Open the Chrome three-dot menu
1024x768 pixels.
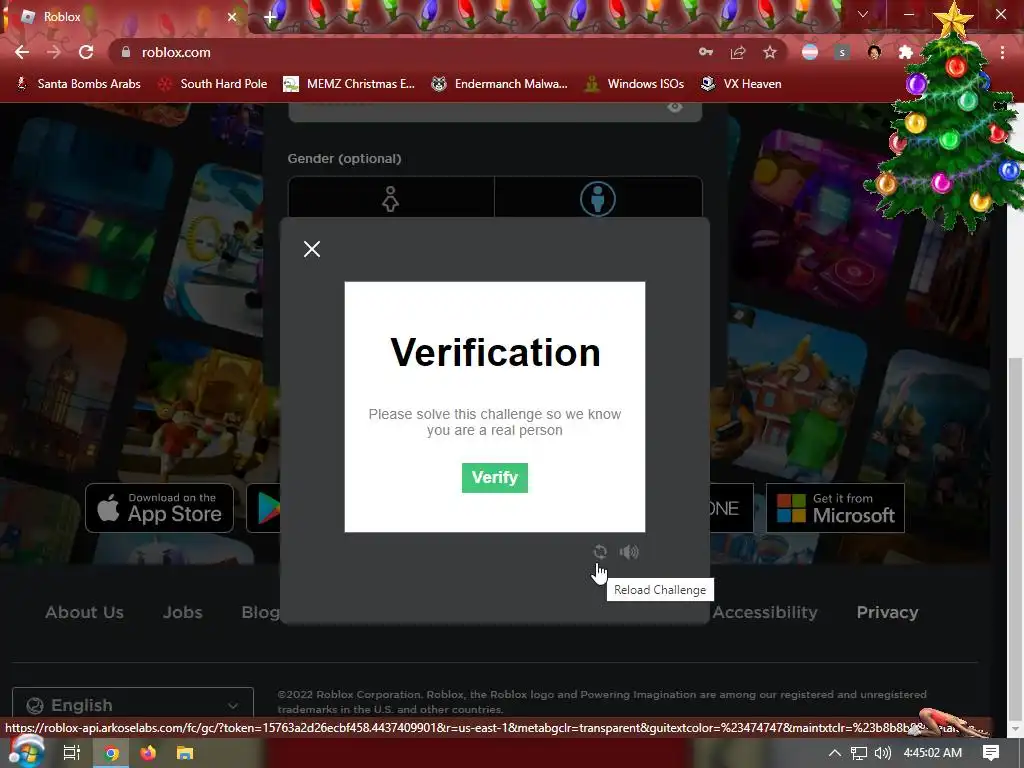click(x=1002, y=52)
